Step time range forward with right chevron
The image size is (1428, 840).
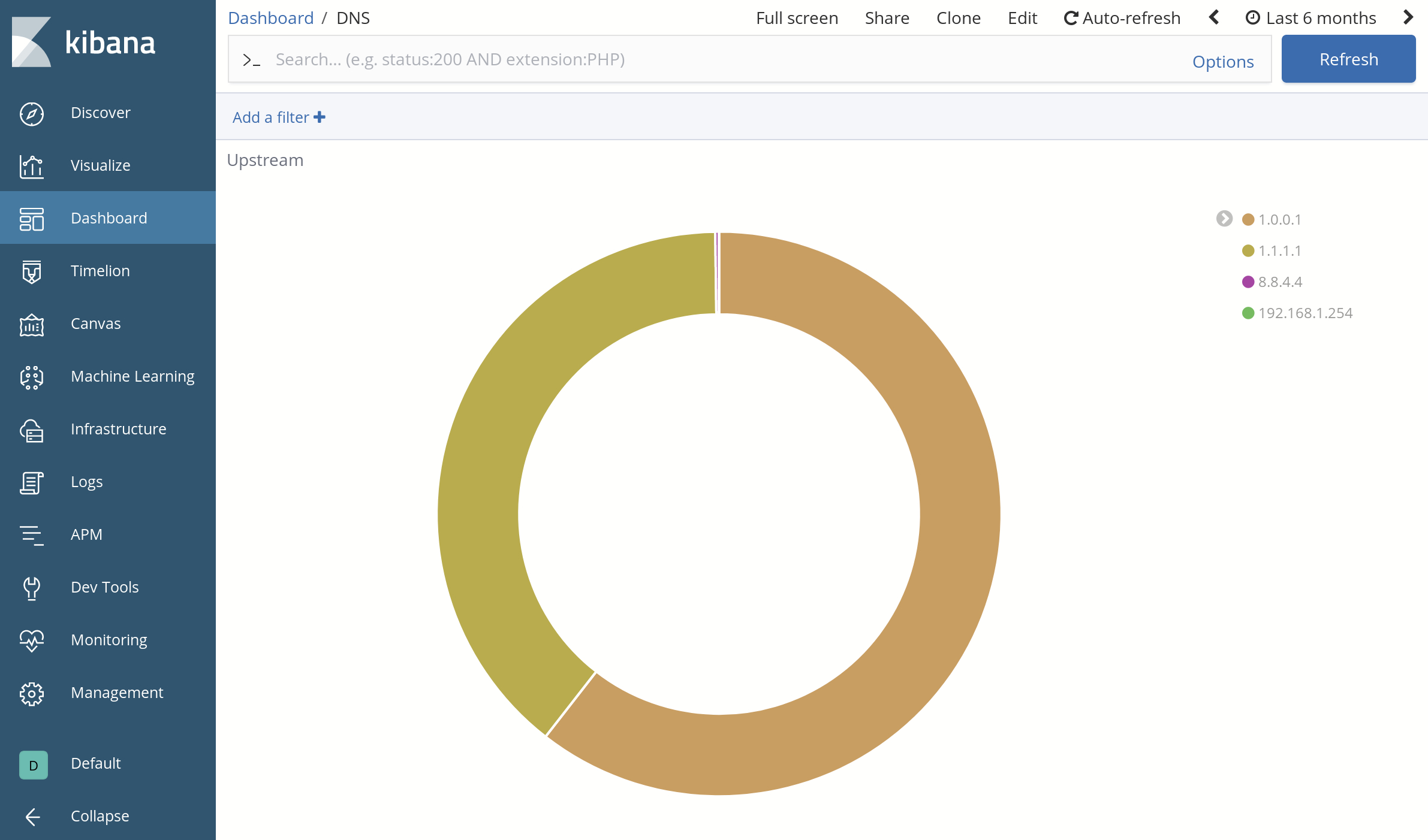1408,17
